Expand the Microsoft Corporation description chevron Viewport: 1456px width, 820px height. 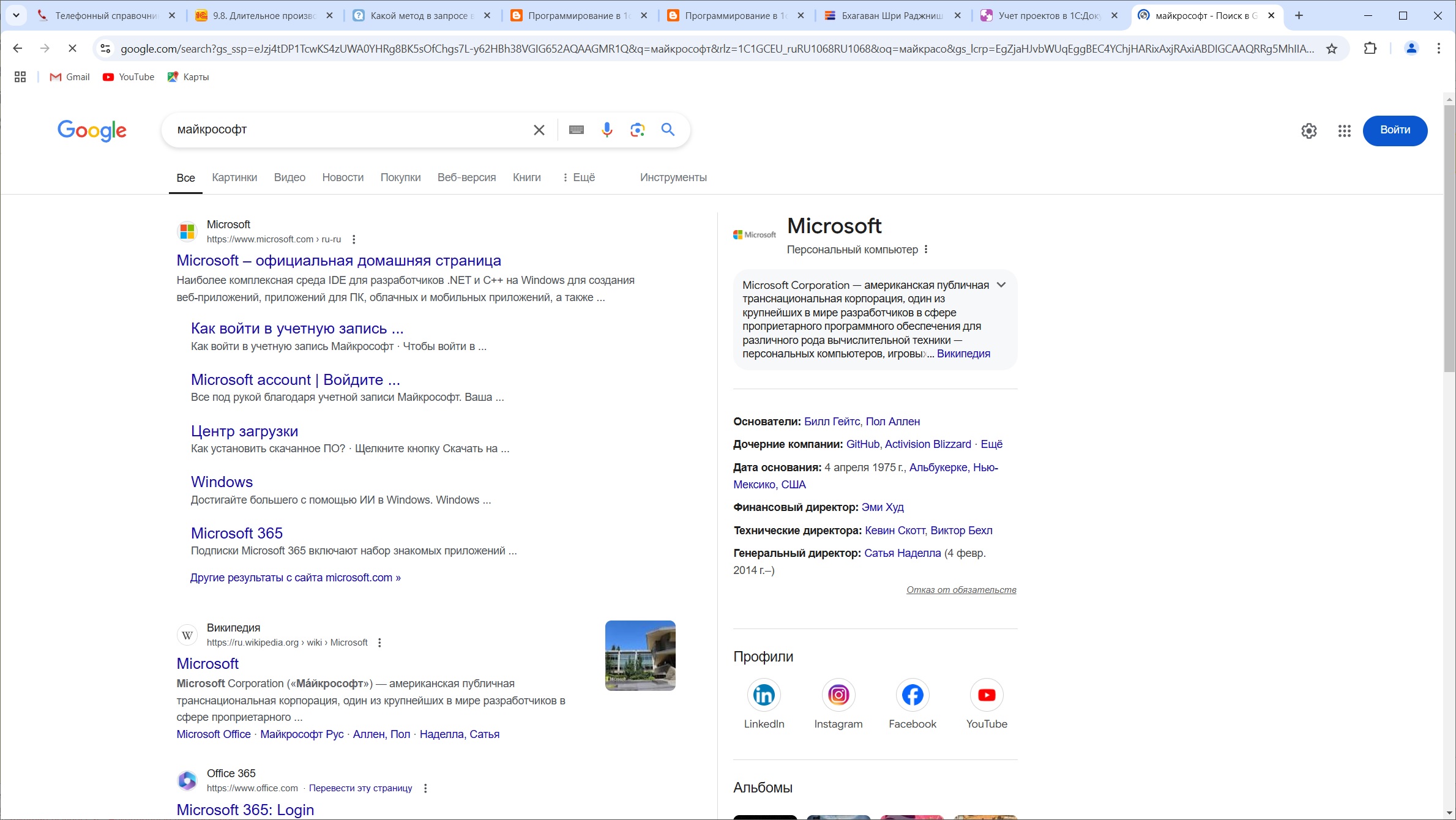1001,285
